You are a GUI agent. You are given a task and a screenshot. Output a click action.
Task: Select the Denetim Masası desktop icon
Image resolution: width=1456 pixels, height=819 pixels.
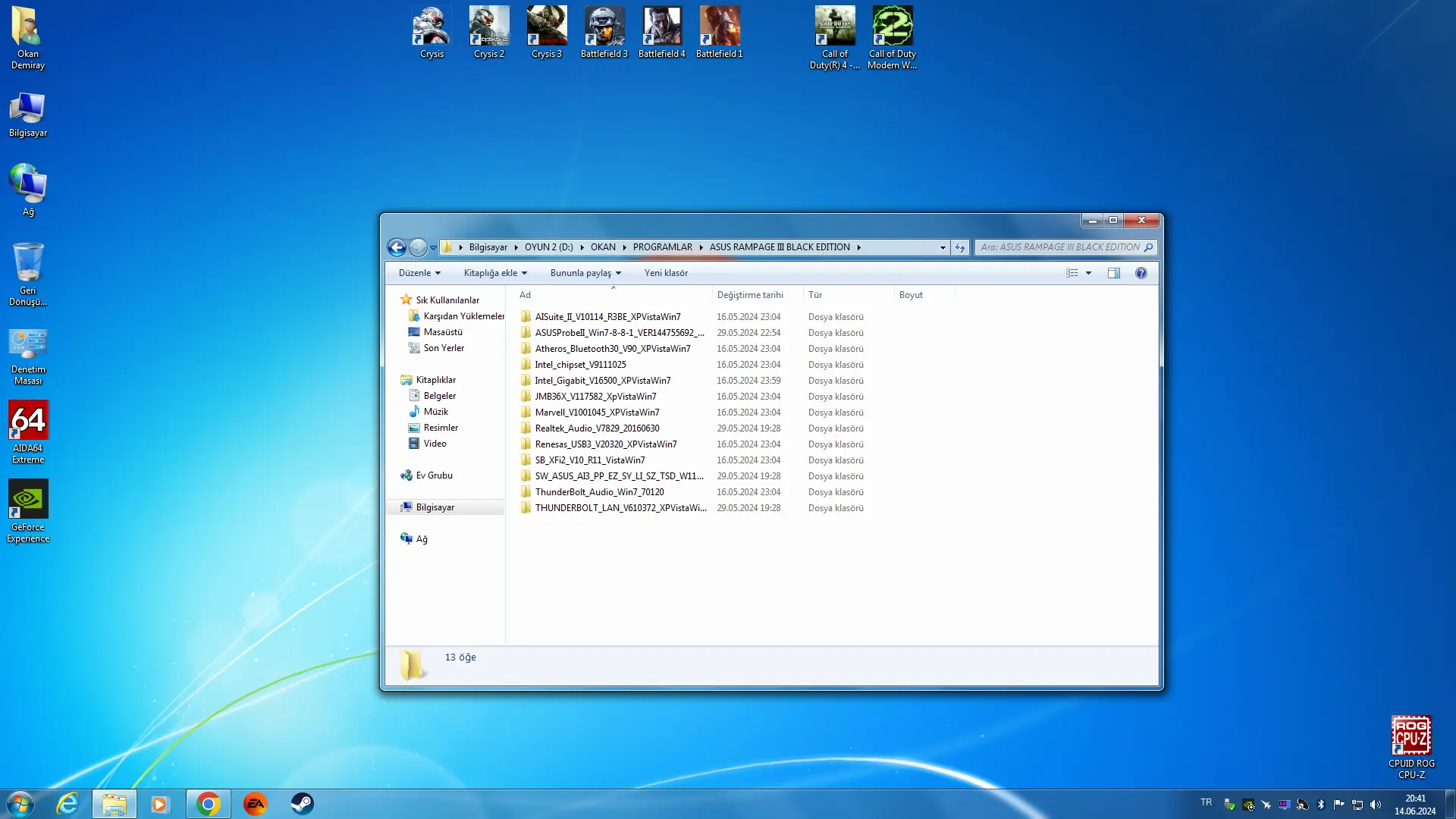pyautogui.click(x=28, y=356)
